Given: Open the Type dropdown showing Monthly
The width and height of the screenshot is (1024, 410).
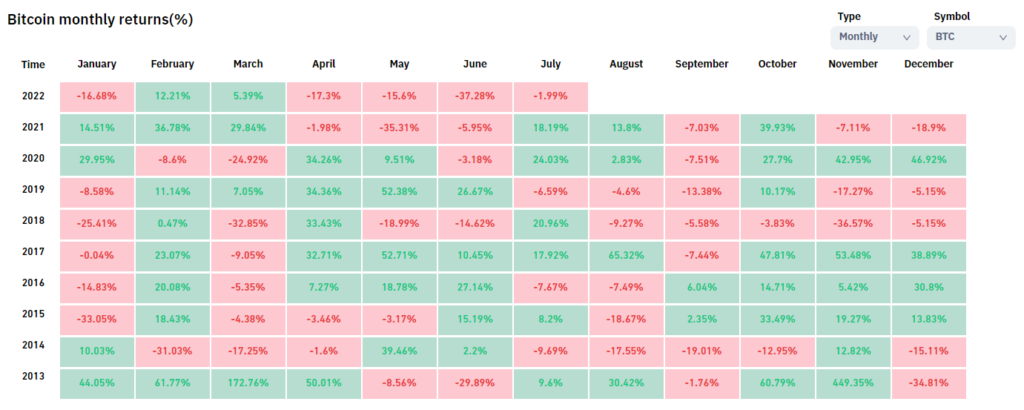Looking at the screenshot, I should pyautogui.click(x=874, y=37).
